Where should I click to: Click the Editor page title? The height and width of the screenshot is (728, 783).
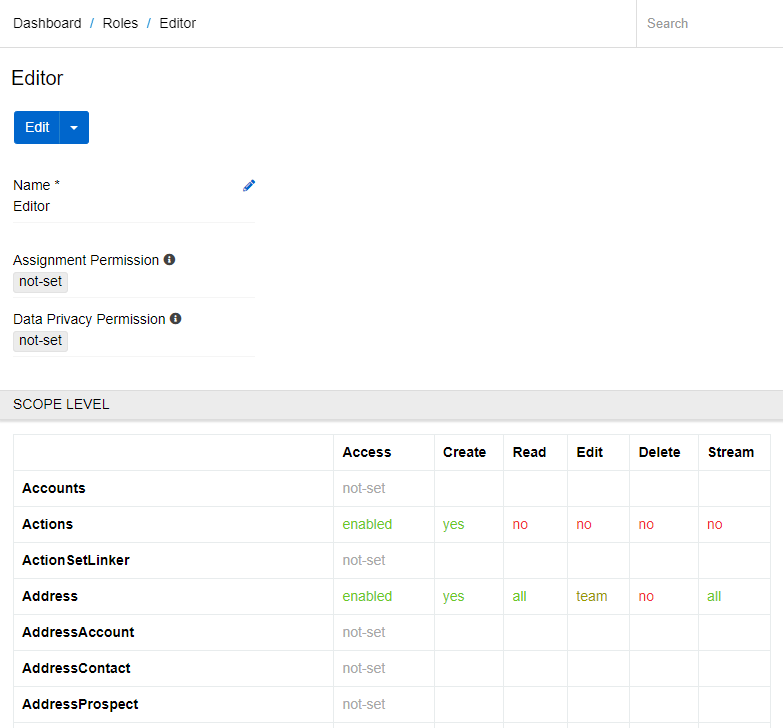(x=37, y=78)
